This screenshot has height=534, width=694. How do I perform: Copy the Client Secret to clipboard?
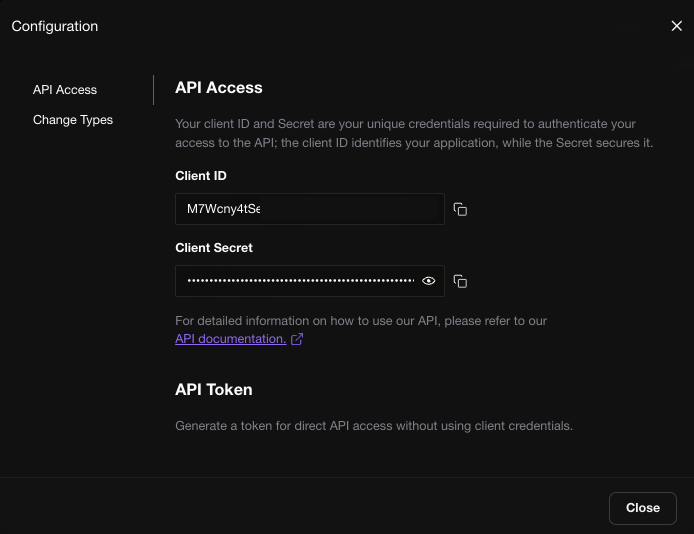pos(460,281)
